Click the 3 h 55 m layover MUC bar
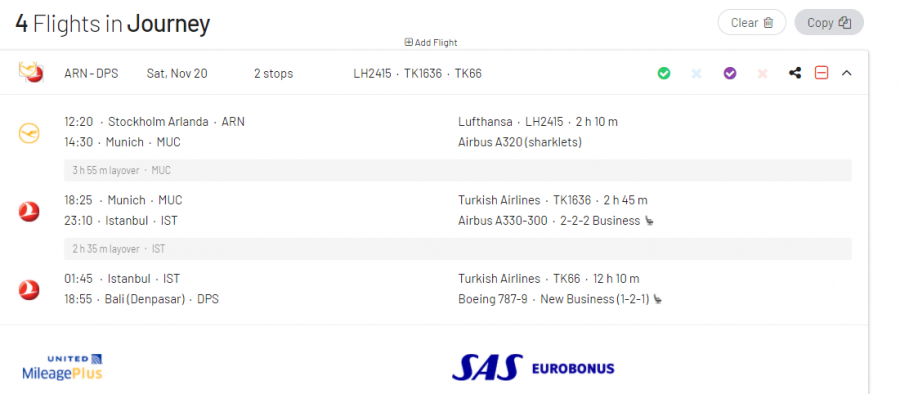The width and height of the screenshot is (900, 394). pos(457,171)
